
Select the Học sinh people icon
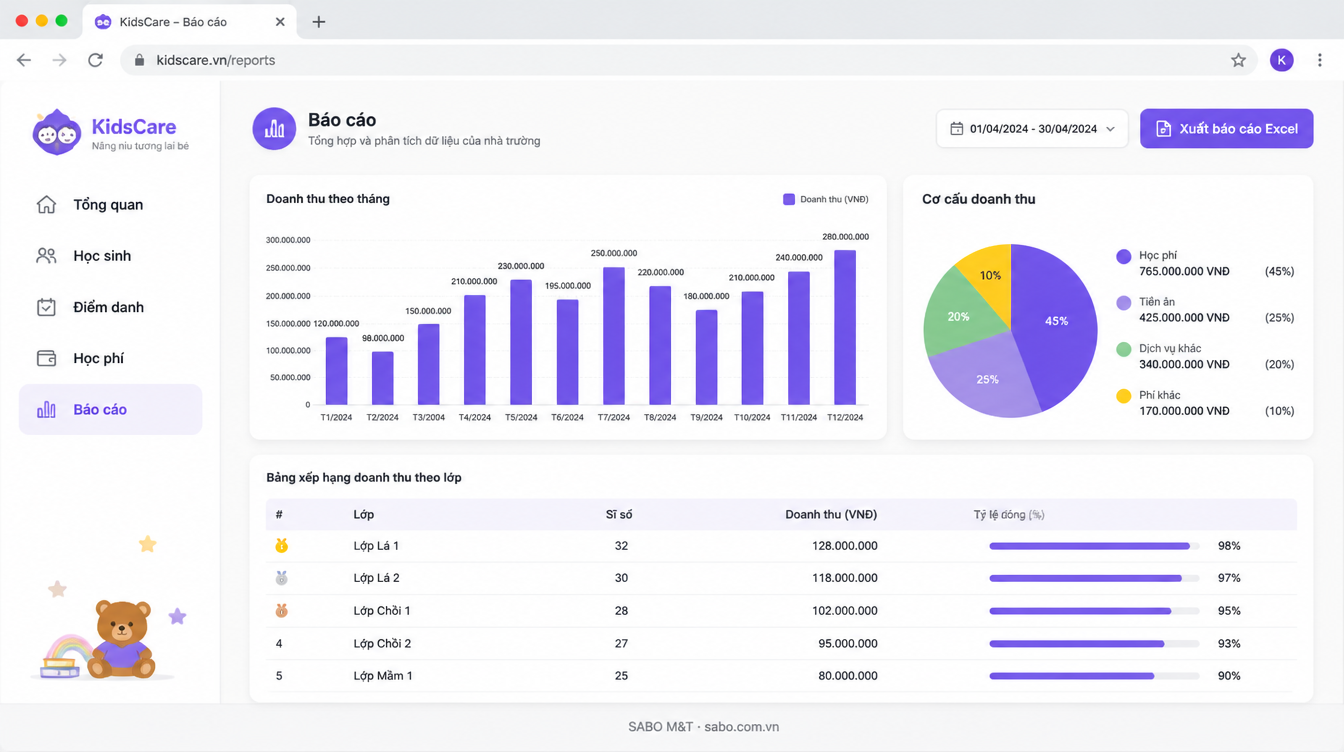coord(46,256)
